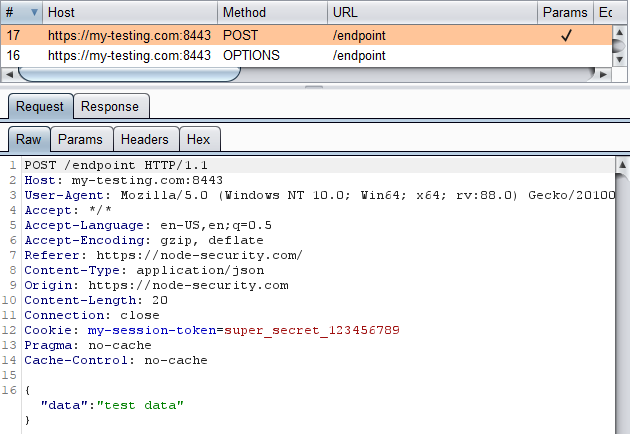This screenshot has height=434, width=630.
Task: Sort history by URL column header
Action: point(431,13)
